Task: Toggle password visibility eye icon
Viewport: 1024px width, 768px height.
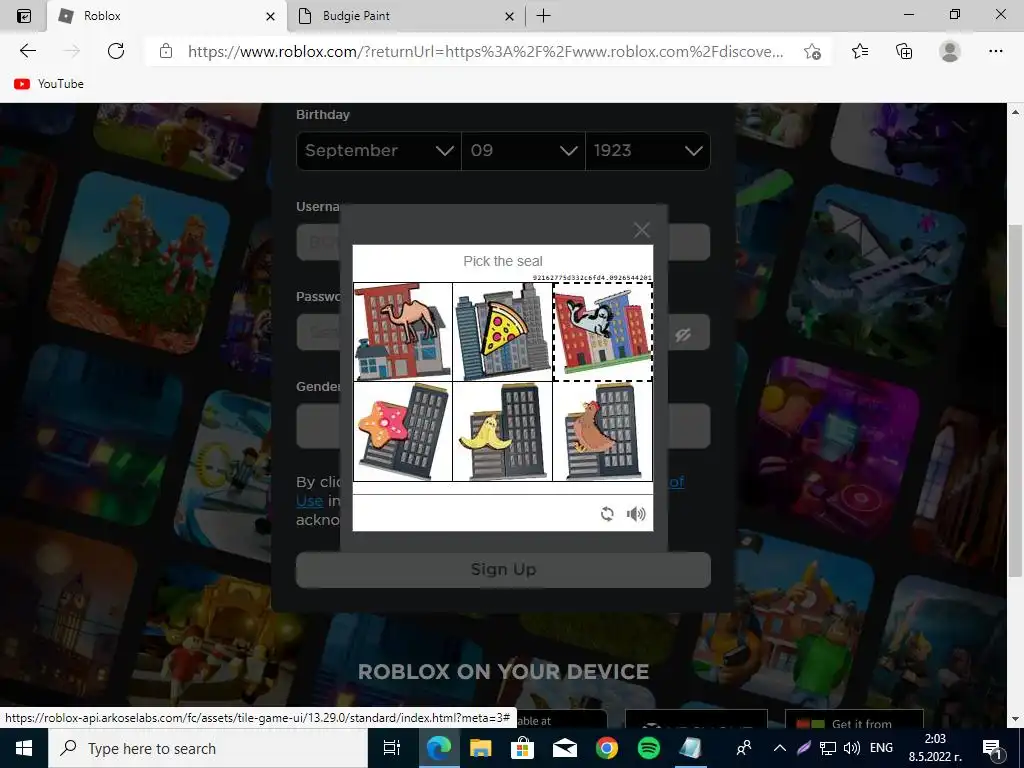Action: (x=683, y=335)
